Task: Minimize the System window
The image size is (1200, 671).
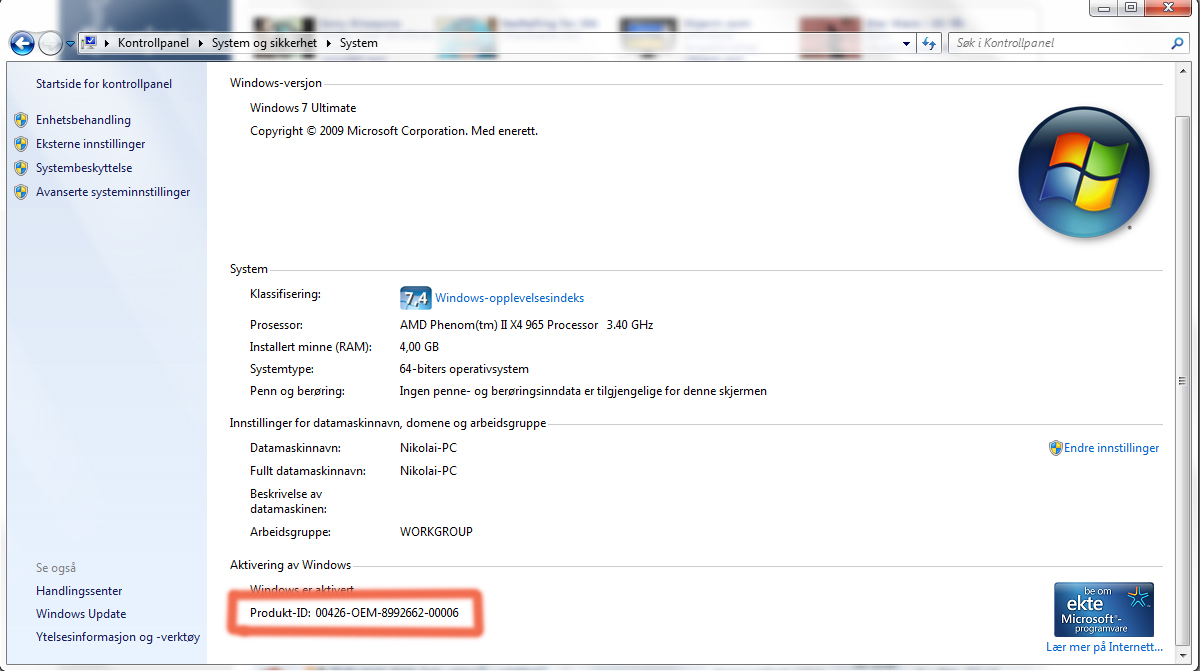Action: click(x=1104, y=7)
